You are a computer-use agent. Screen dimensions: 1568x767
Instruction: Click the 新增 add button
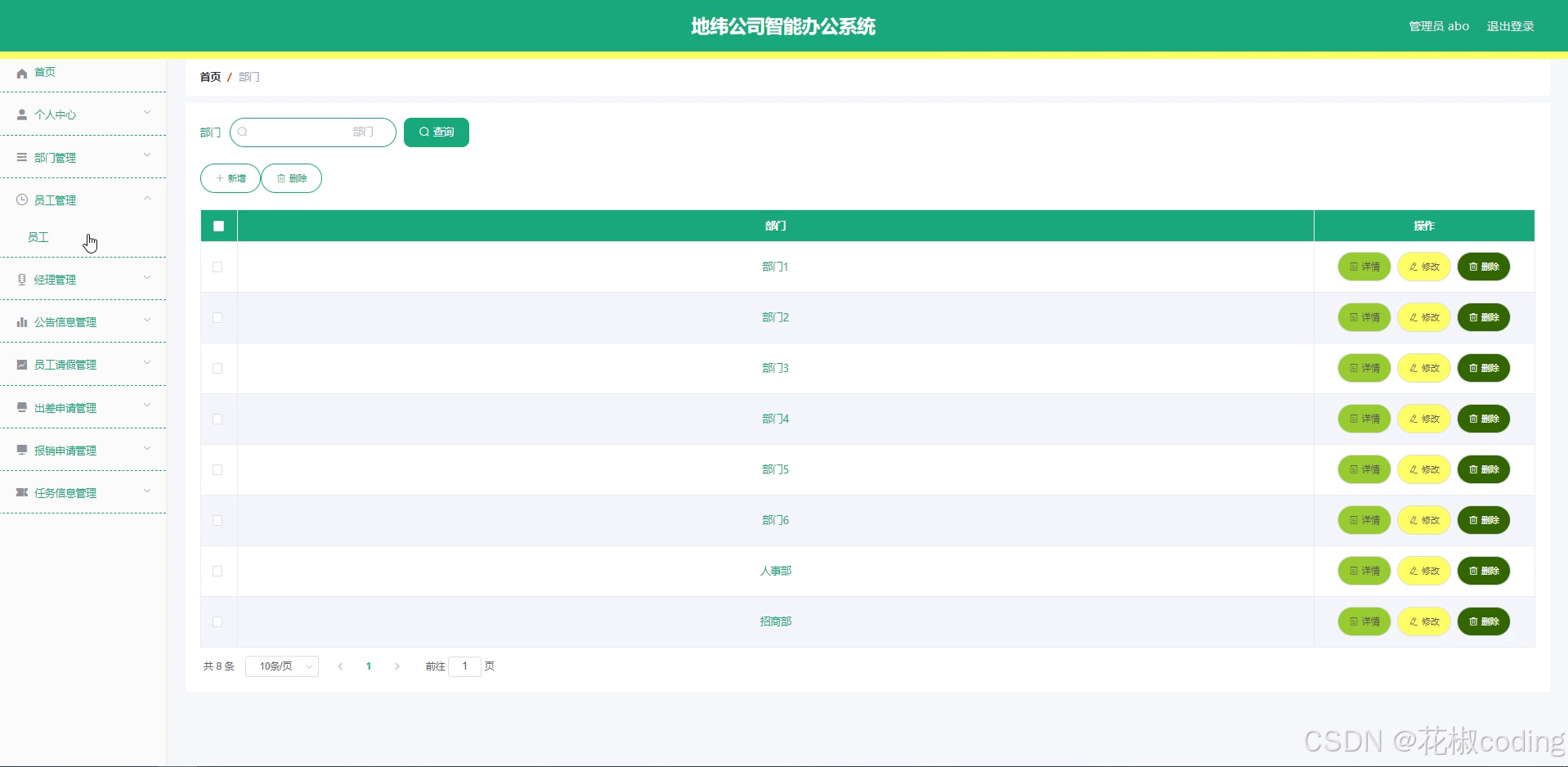point(231,178)
